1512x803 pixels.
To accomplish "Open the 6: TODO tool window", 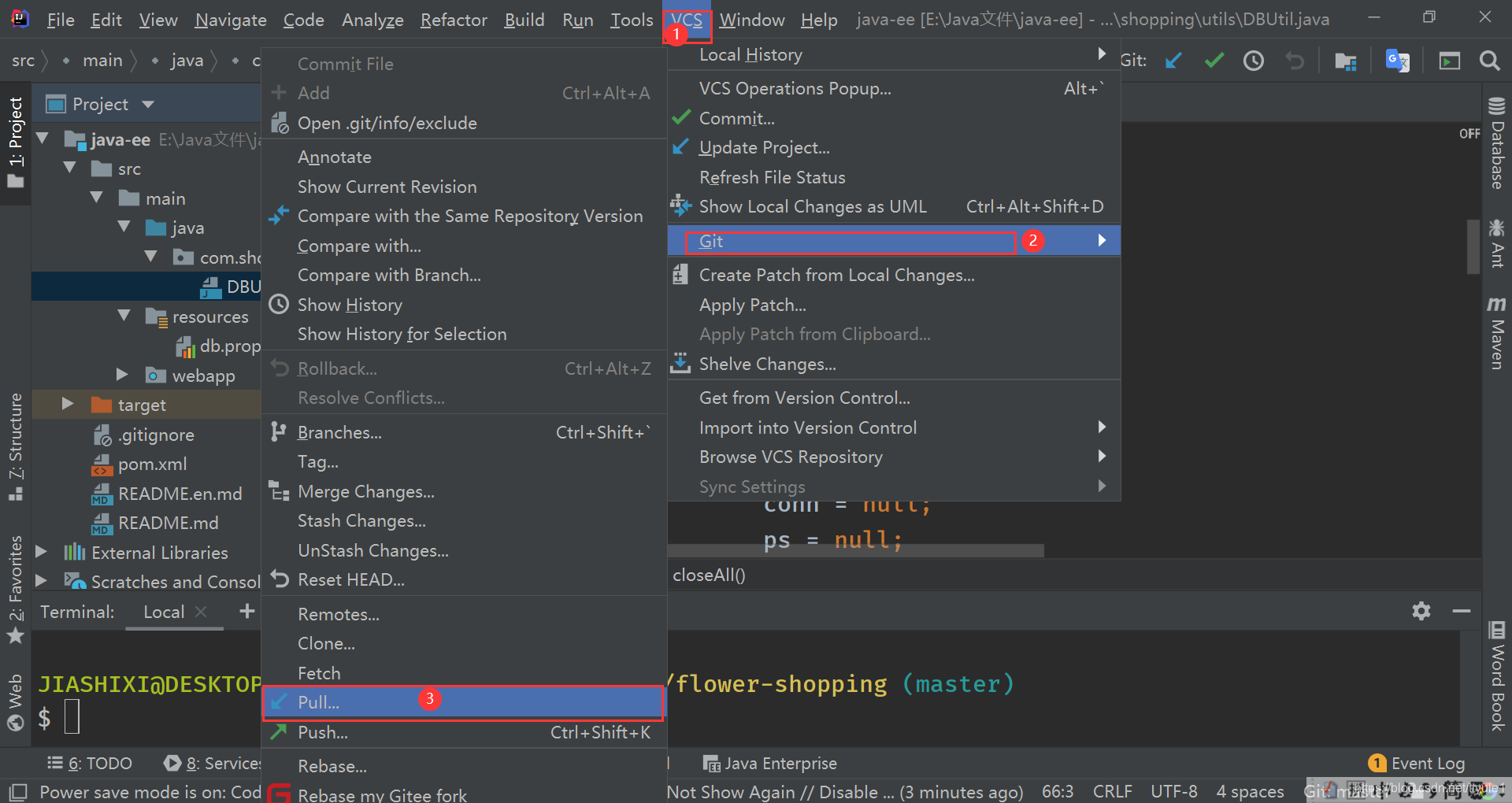I will point(90,763).
